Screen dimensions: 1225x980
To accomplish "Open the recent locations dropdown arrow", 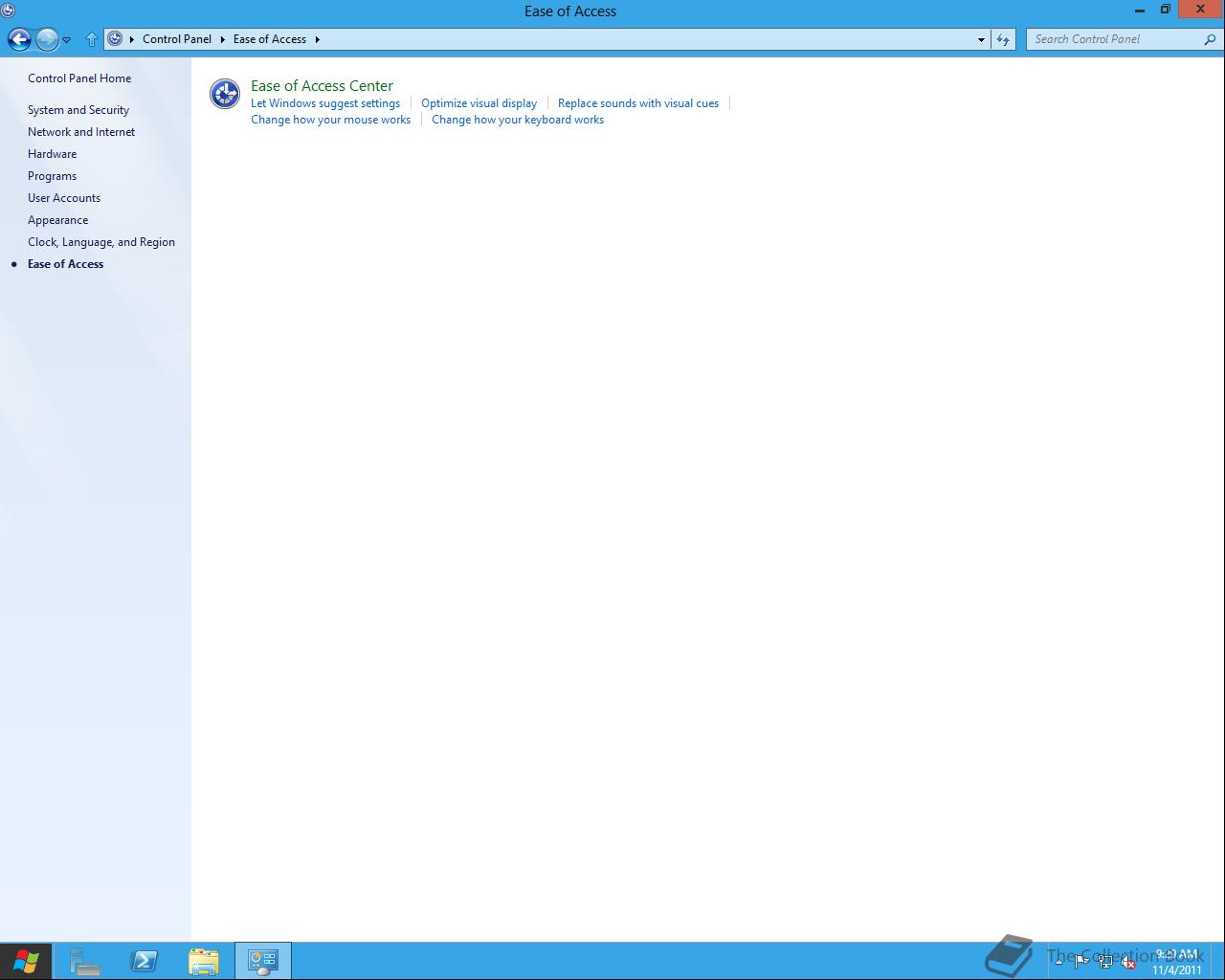I will click(x=67, y=40).
